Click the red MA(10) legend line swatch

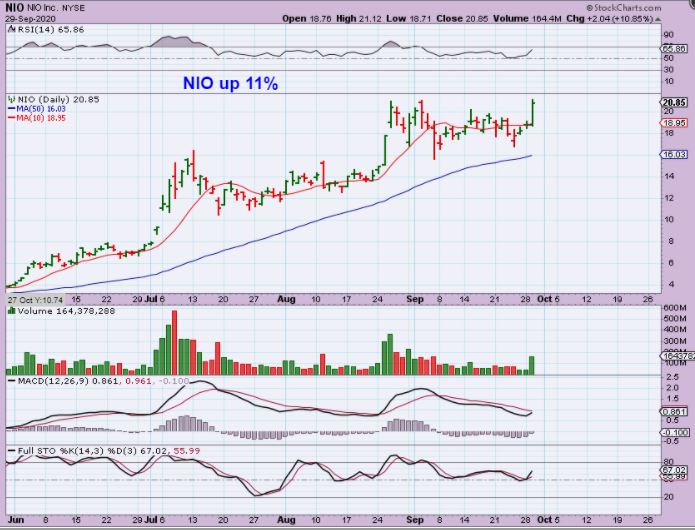12,118
